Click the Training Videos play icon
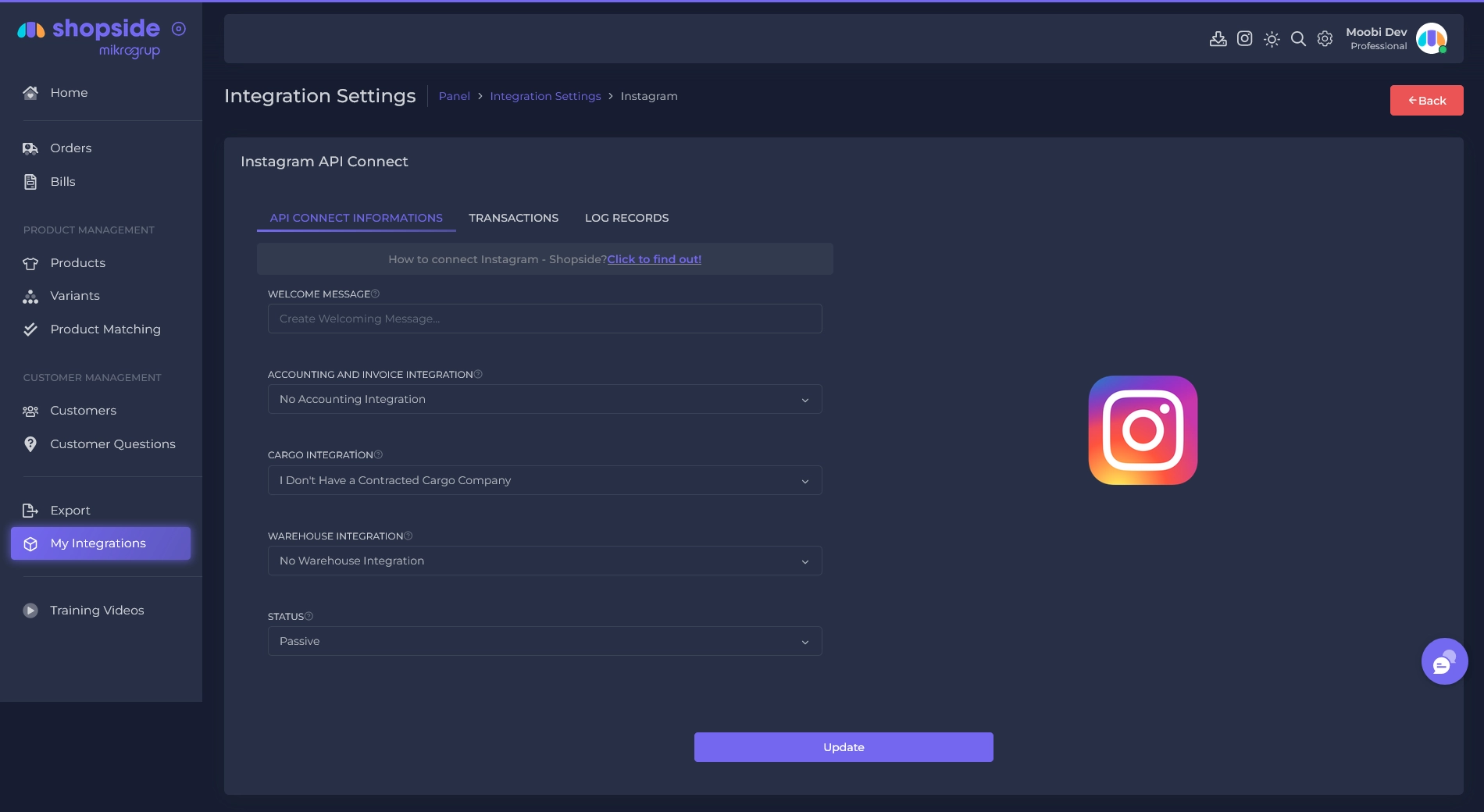The image size is (1484, 812). tap(30, 611)
